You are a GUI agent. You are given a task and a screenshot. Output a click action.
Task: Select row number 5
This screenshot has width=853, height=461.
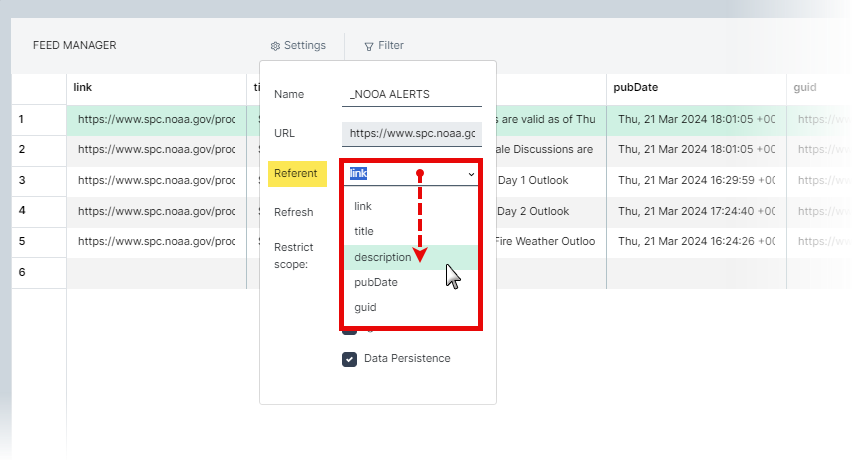point(39,242)
